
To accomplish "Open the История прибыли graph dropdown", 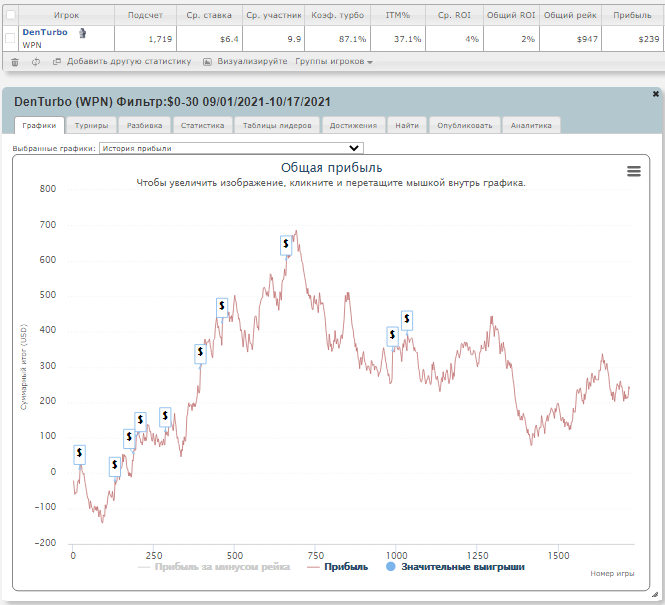I will pos(231,148).
